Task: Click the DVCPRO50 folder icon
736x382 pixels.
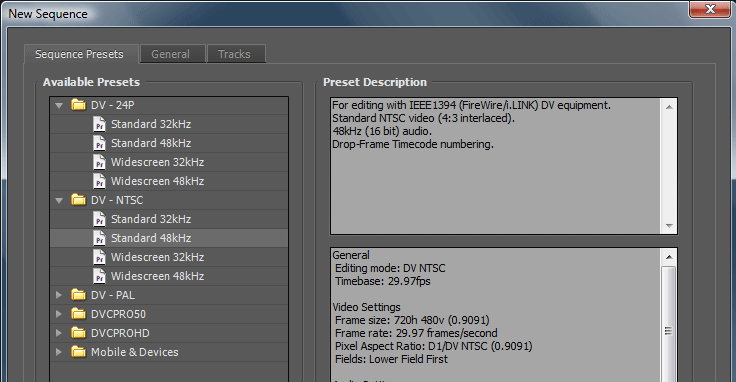Action: point(78,313)
